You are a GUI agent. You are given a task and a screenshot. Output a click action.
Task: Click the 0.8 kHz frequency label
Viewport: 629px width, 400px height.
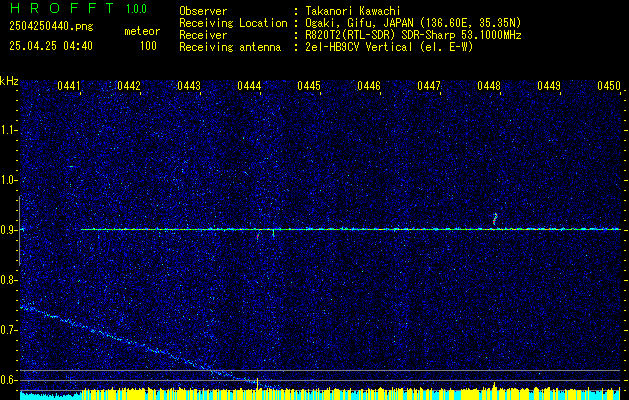click(x=7, y=280)
